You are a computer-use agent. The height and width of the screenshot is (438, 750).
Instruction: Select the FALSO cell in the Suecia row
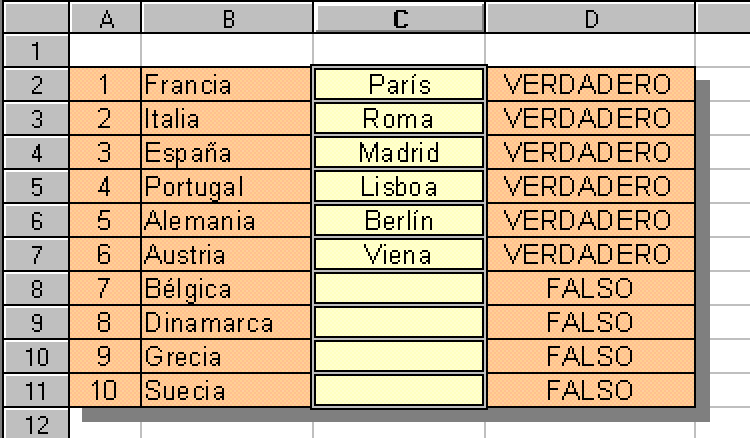coord(590,390)
